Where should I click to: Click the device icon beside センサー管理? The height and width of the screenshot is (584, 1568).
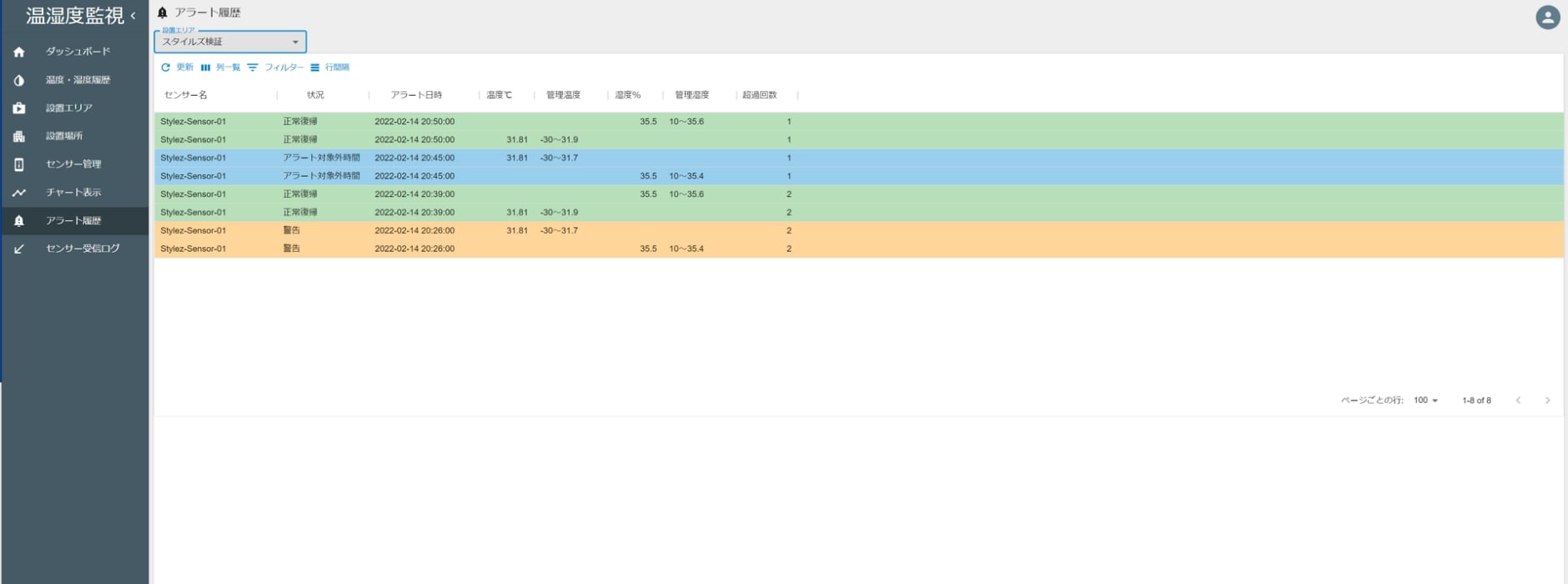pyautogui.click(x=19, y=164)
